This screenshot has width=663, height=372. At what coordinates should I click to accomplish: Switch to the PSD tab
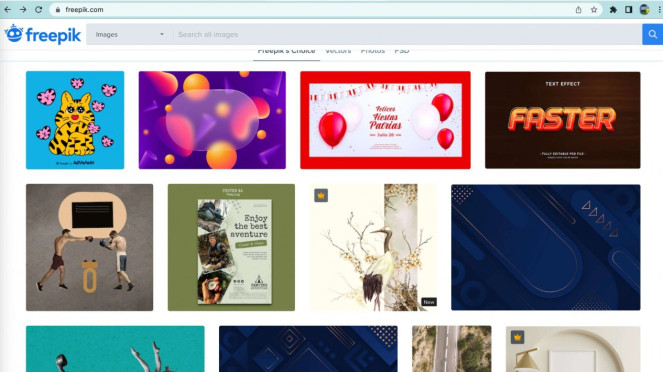(x=402, y=51)
